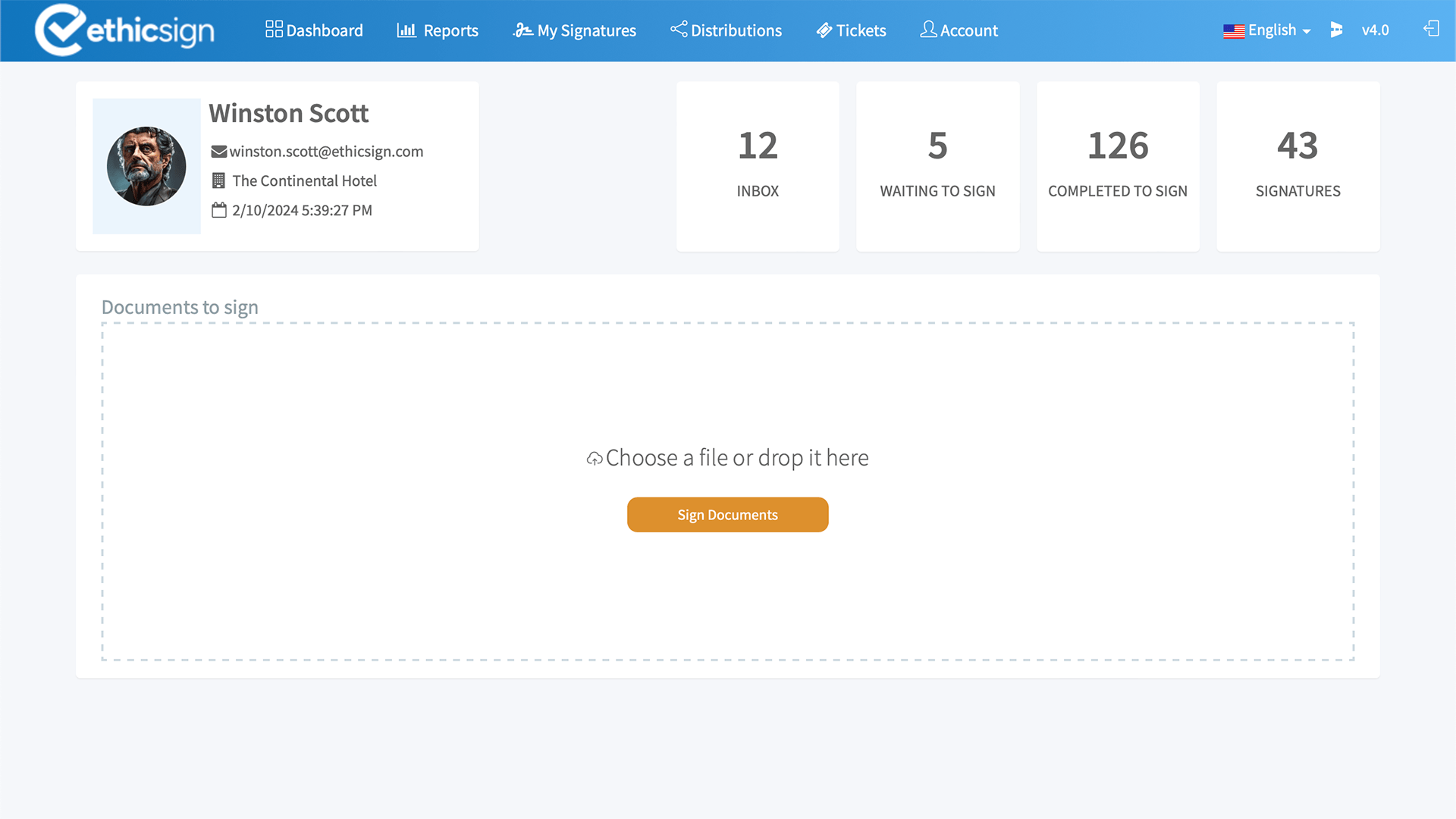Go to the Reports page
The height and width of the screenshot is (819, 1456).
438,30
